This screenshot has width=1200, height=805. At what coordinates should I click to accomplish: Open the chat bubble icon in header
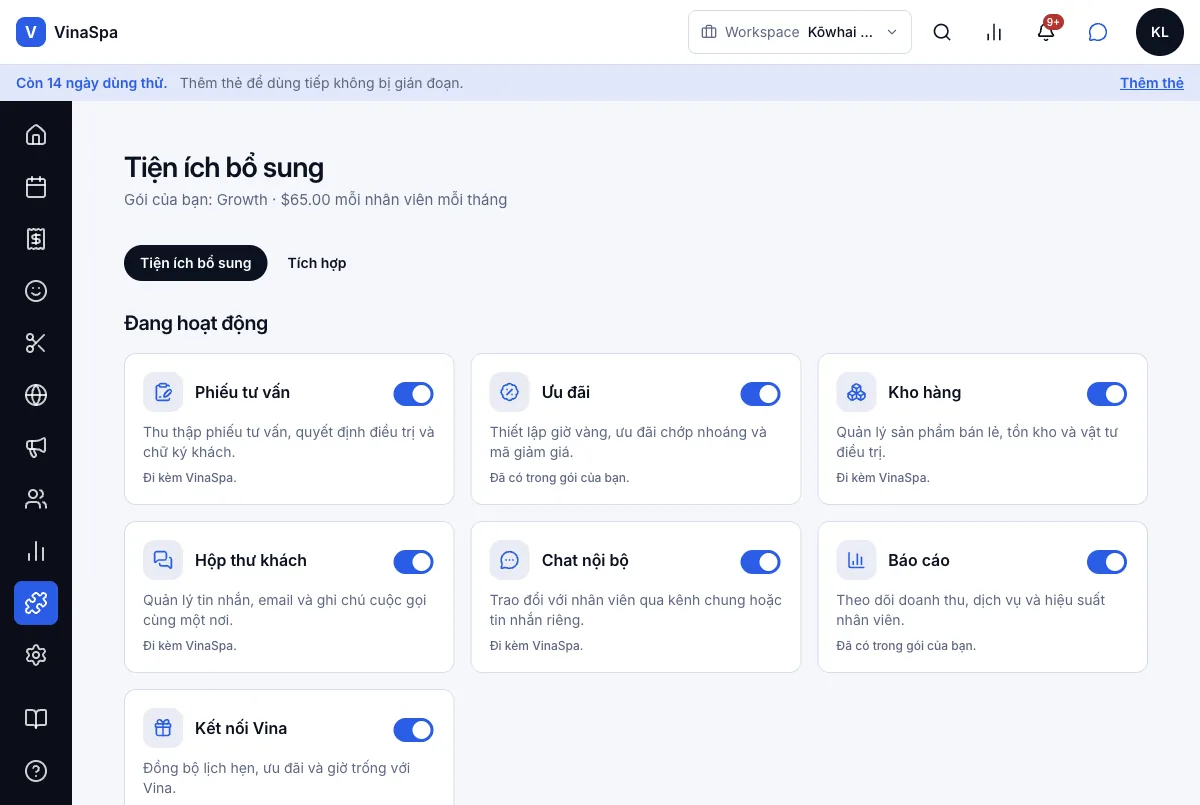[x=1098, y=32]
